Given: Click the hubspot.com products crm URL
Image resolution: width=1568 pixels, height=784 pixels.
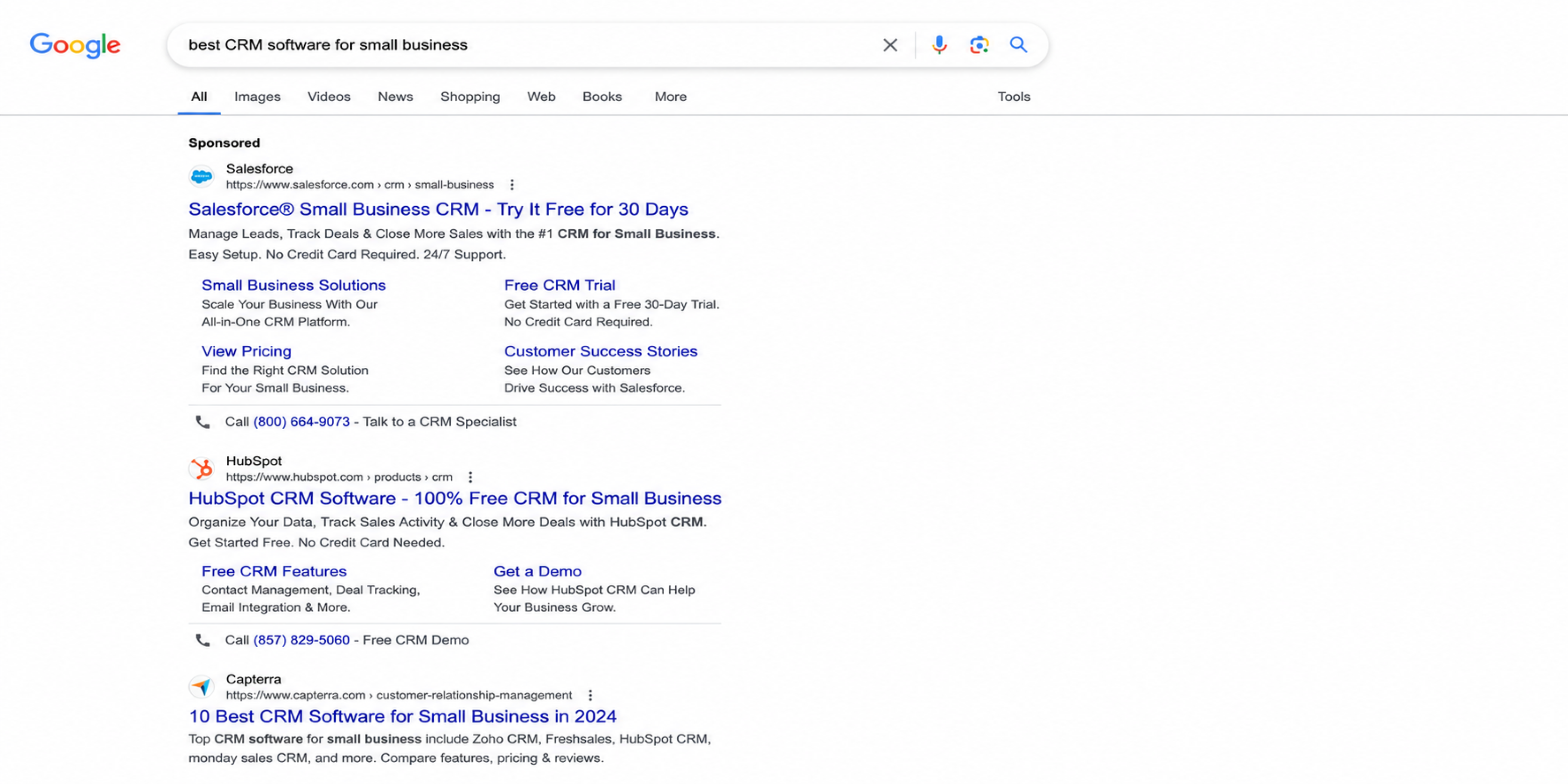Looking at the screenshot, I should [339, 477].
